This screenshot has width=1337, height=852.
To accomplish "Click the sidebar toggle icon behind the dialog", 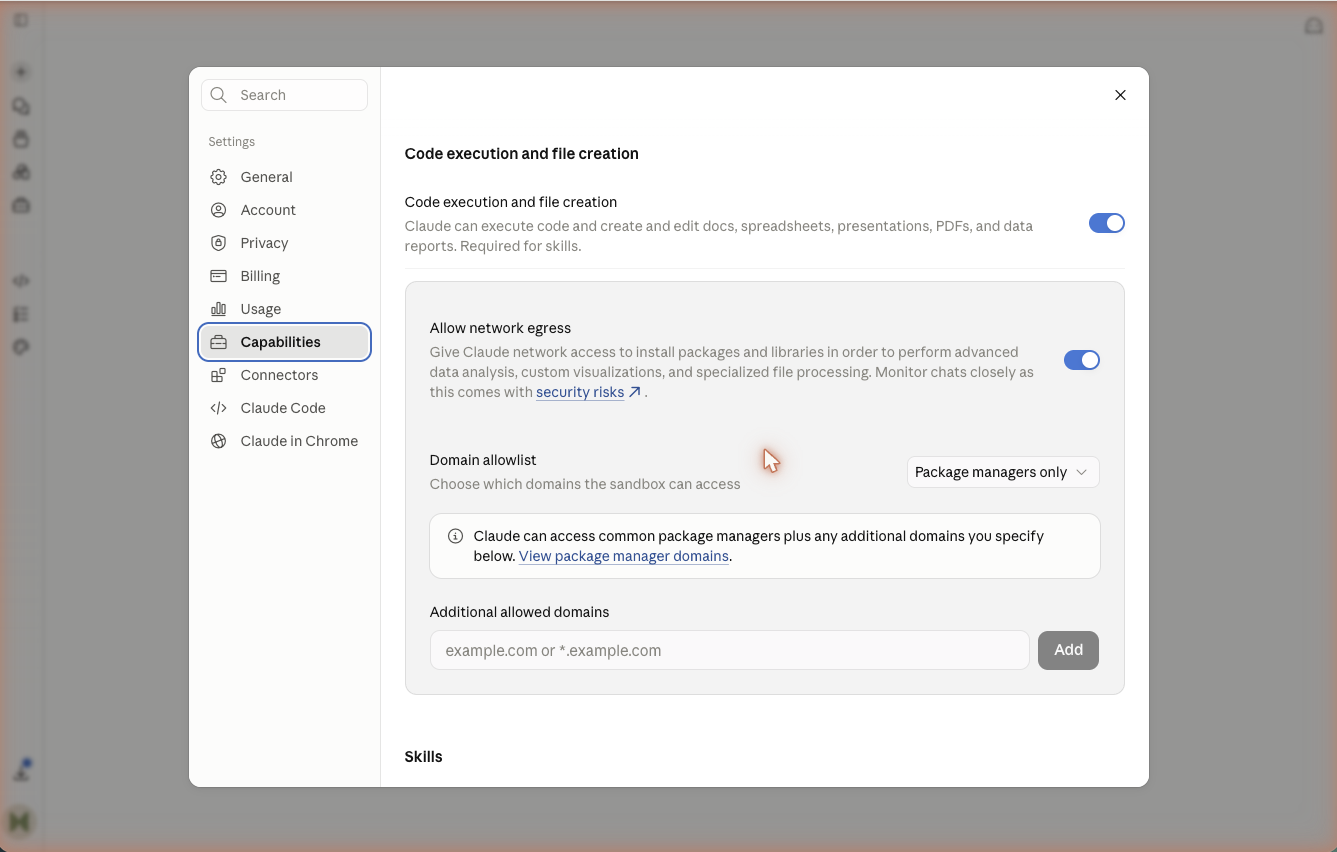I will point(21,20).
